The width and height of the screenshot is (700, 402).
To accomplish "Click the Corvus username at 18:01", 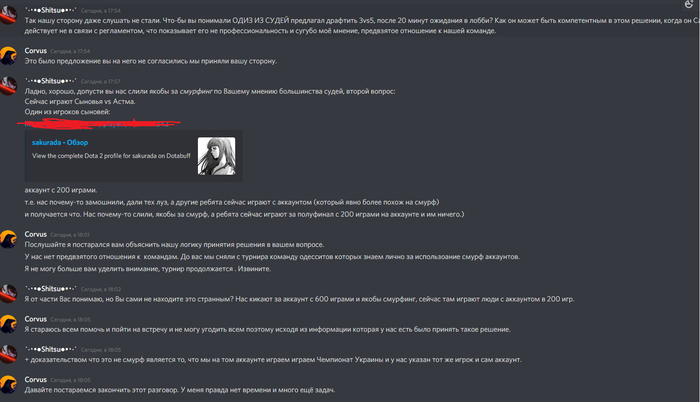I will pos(36,234).
